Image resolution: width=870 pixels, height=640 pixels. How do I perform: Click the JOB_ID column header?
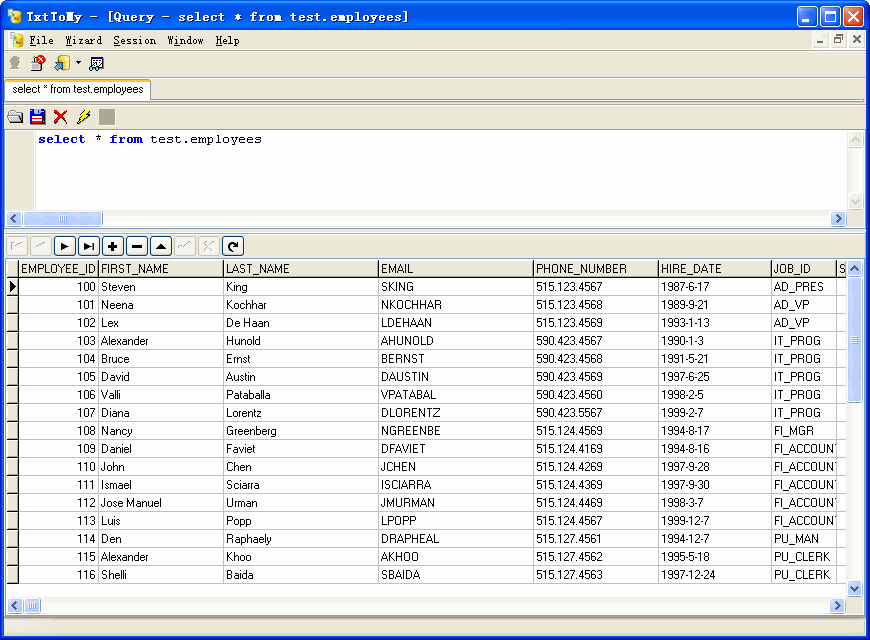803,269
